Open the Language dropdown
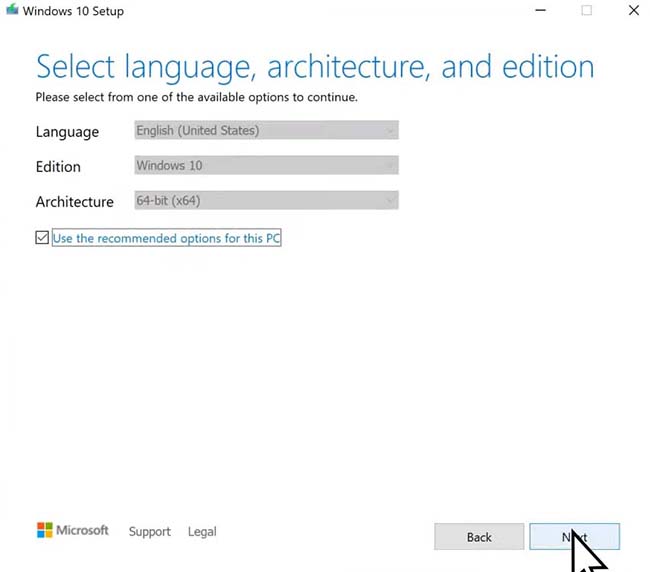Viewport: 650px width, 572px height. (267, 130)
